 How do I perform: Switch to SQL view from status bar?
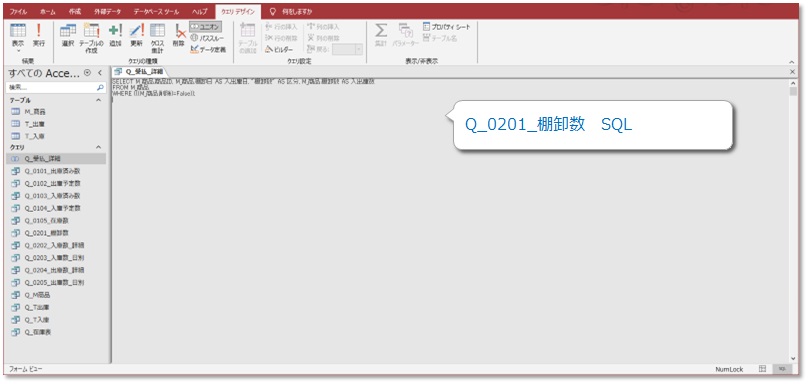point(783,369)
